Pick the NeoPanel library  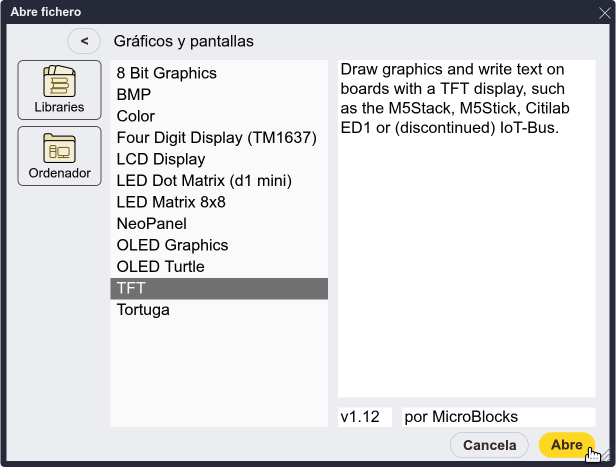coord(219,223)
